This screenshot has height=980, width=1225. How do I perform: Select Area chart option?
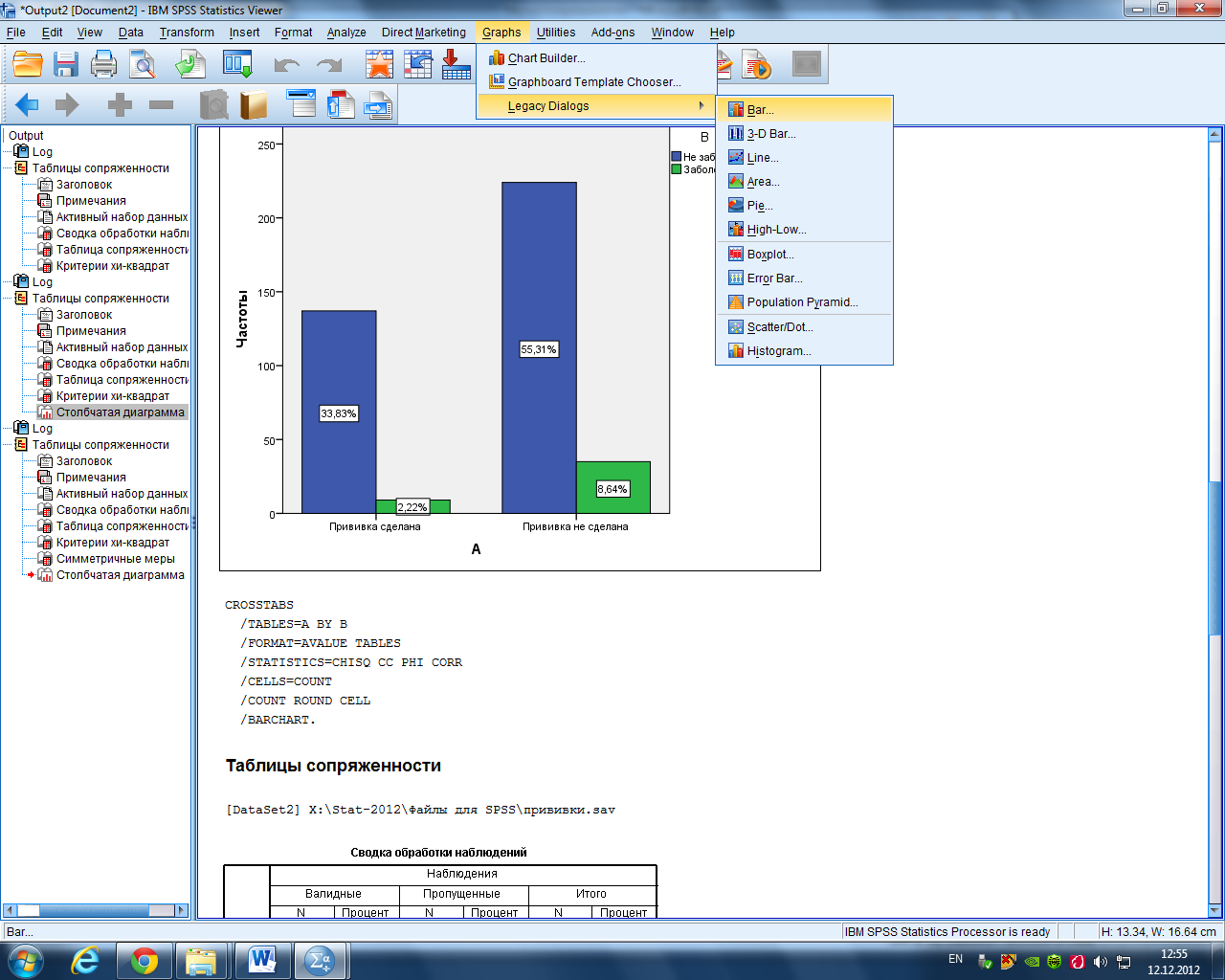tap(804, 182)
